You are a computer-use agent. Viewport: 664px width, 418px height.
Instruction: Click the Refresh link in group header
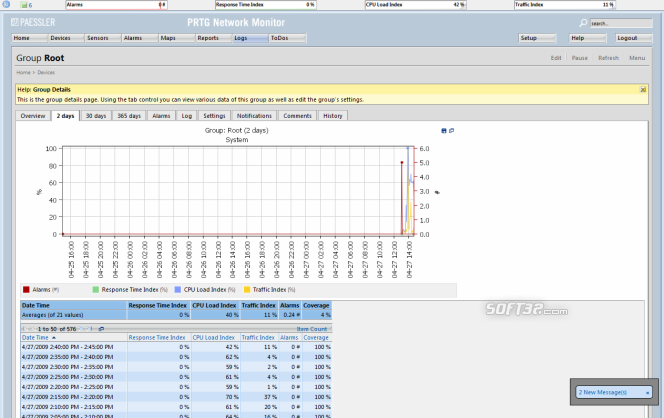[609, 58]
